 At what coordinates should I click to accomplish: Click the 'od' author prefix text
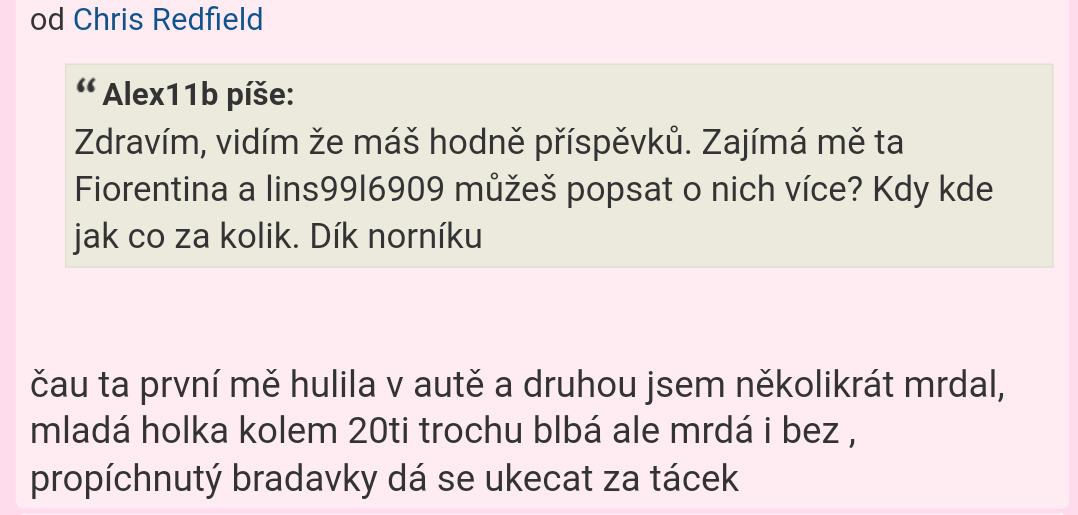pyautogui.click(x=47, y=19)
